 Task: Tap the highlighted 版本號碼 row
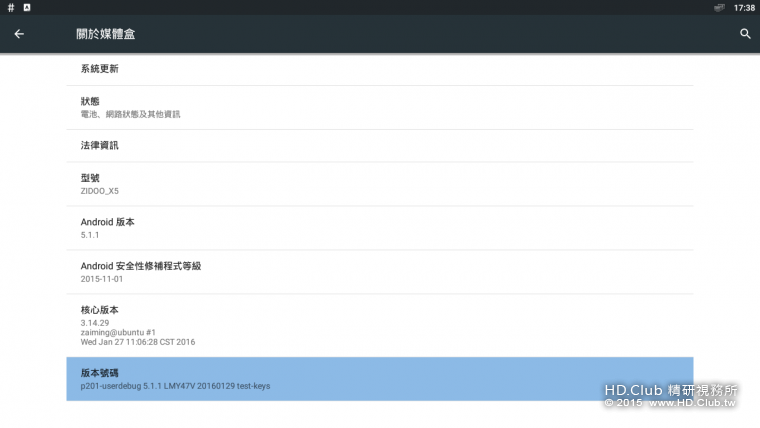380,379
